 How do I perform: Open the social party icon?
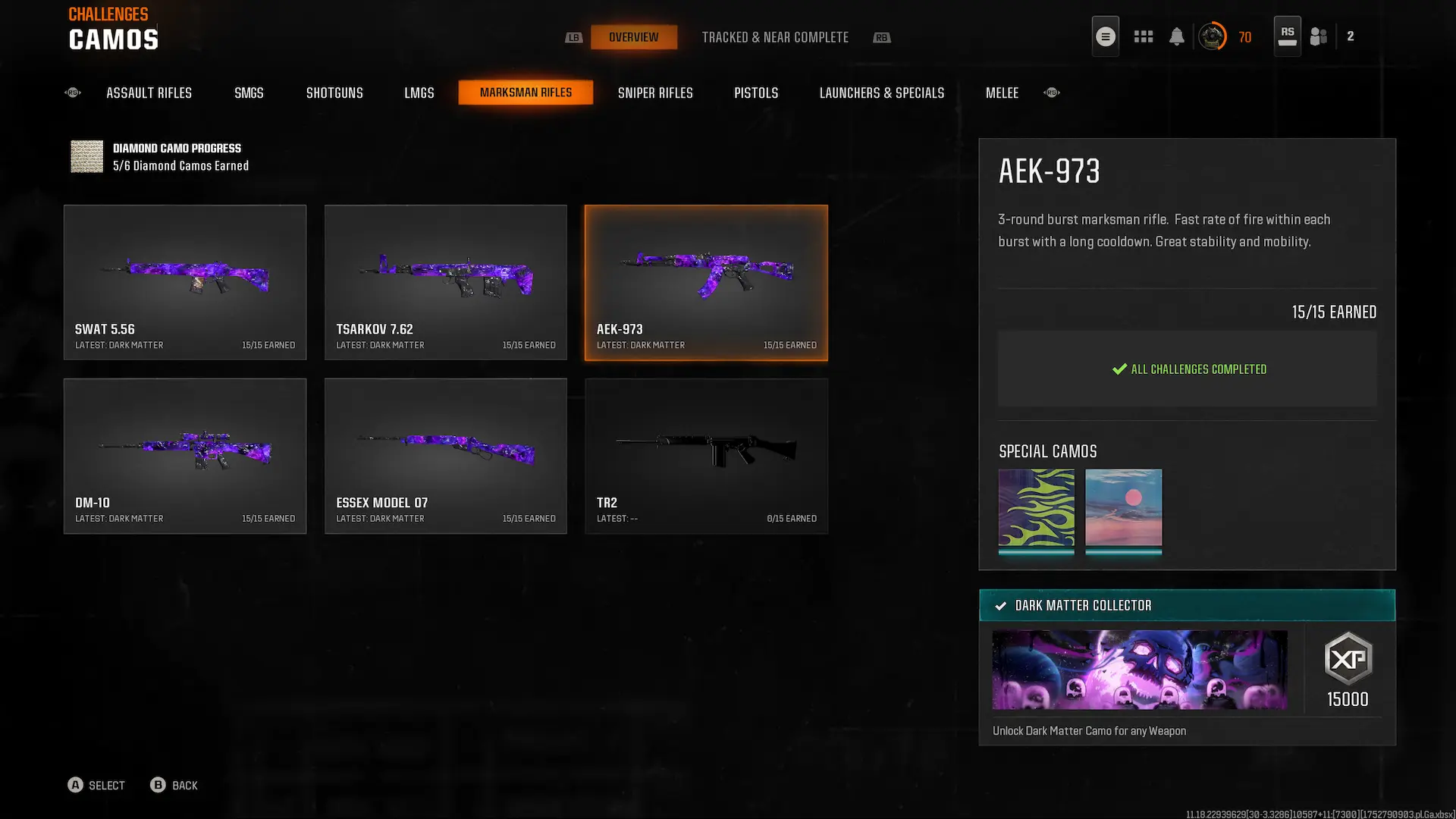(1318, 36)
